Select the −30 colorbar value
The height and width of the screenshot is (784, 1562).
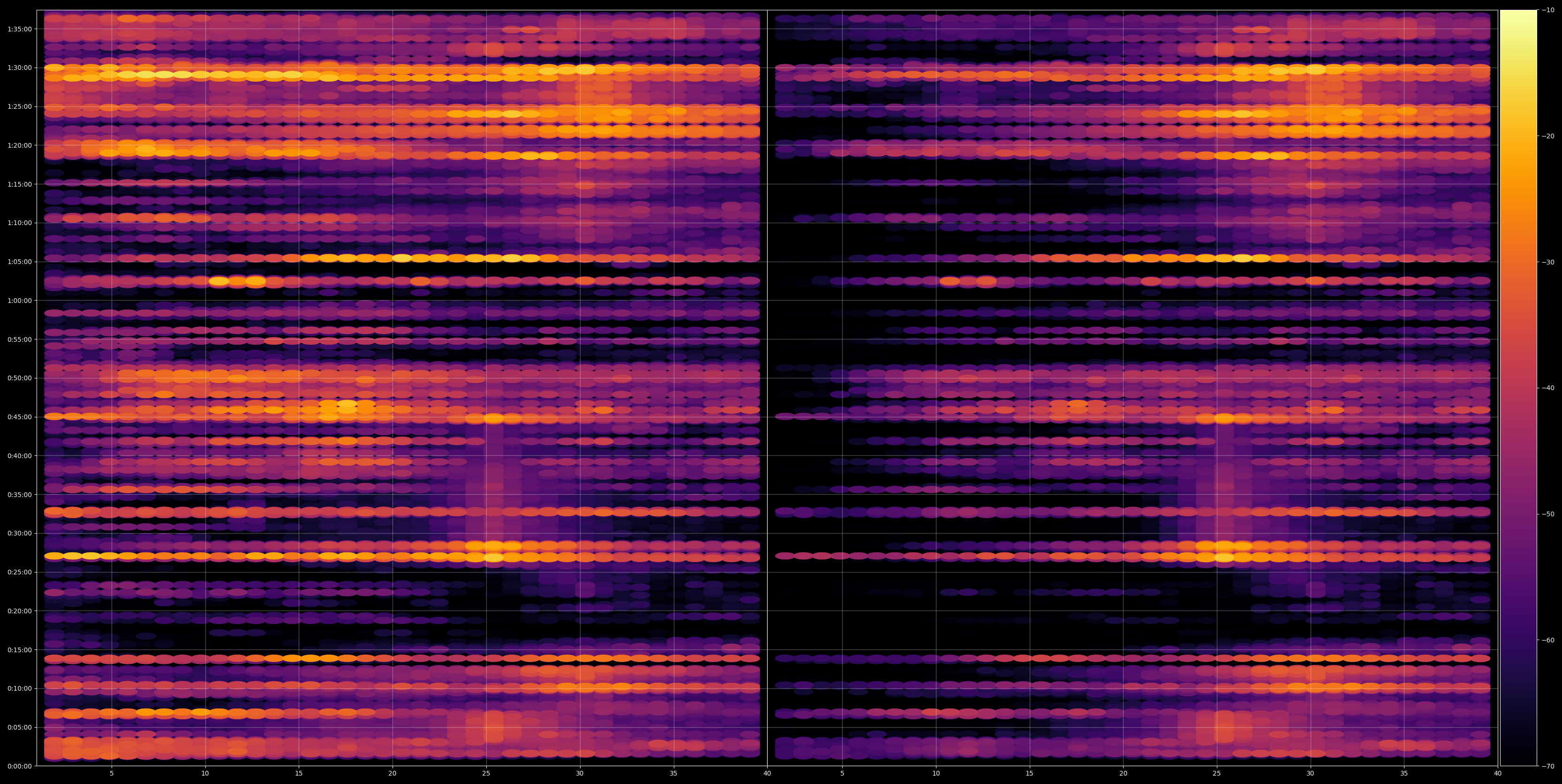1548,262
